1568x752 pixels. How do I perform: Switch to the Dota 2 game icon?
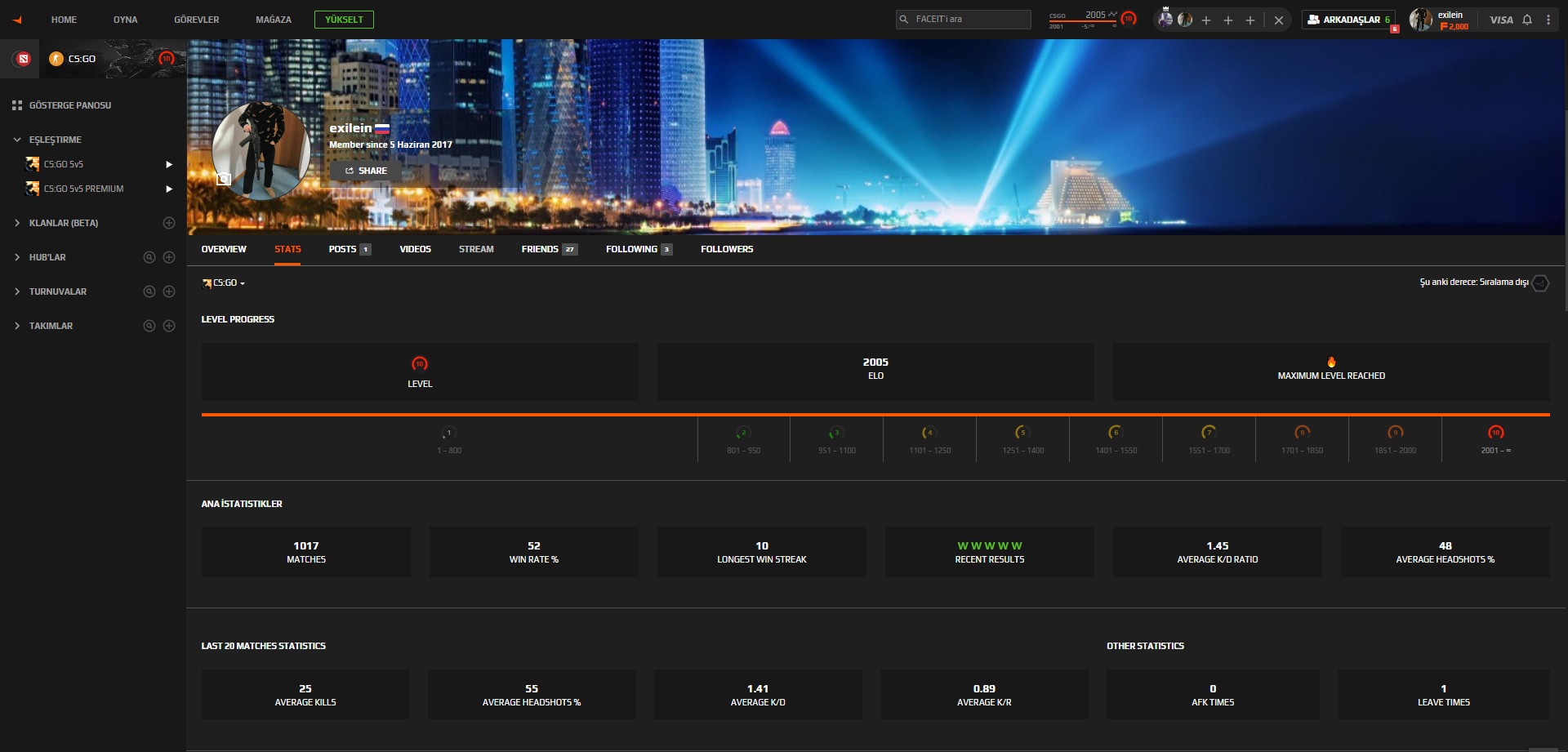(x=24, y=59)
